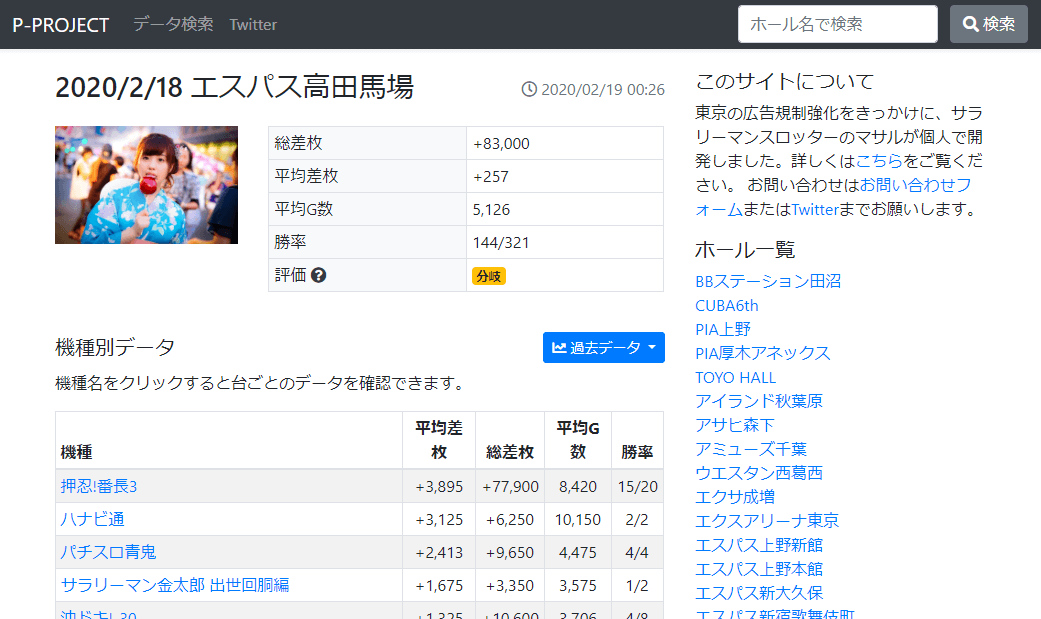This screenshot has height=619, width=1041.
Task: Select the +257 average difference value
Action: tap(491, 177)
